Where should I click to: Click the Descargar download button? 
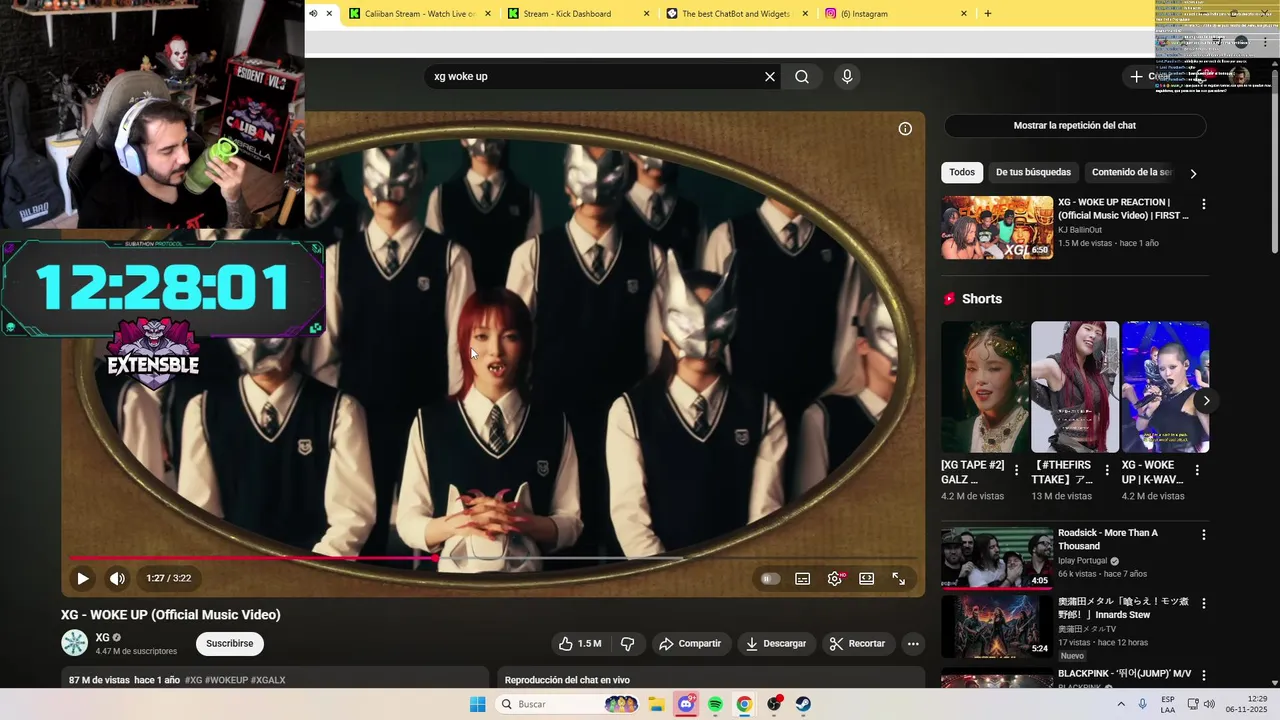776,644
